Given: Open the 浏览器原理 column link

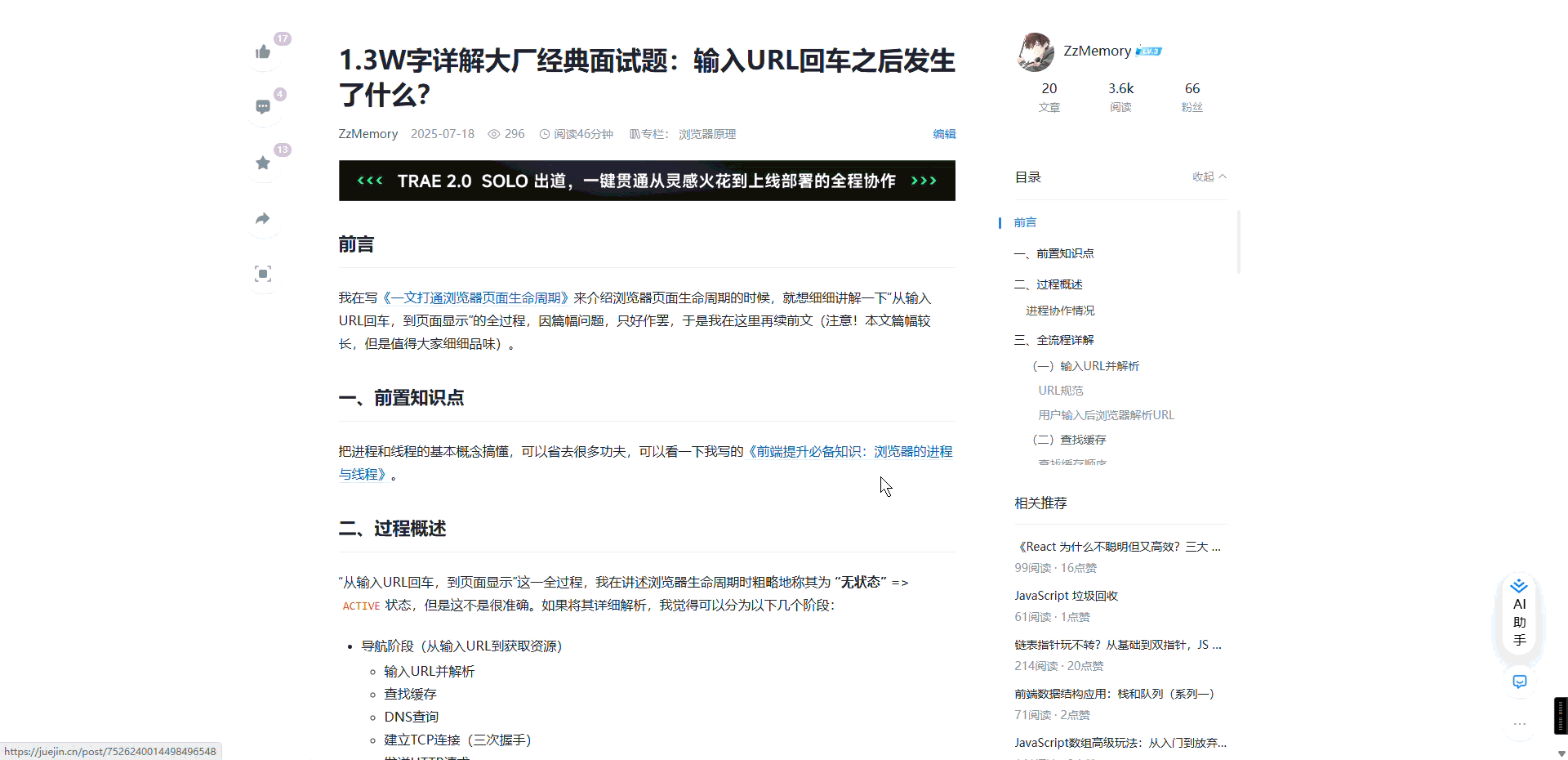Looking at the screenshot, I should (706, 133).
